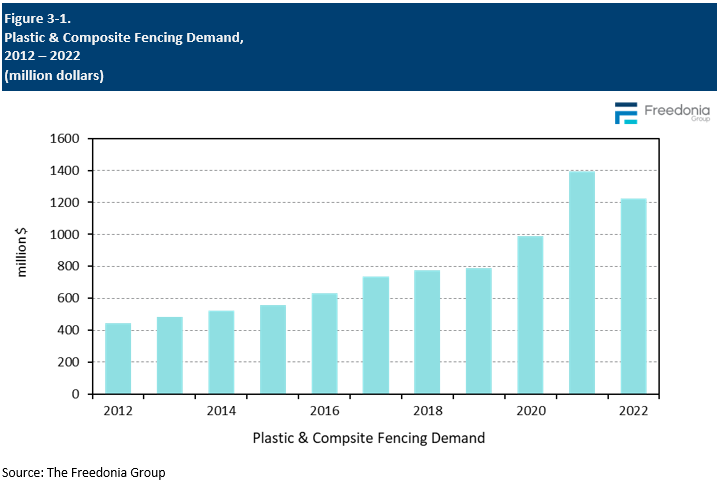Click the 1000 y-axis label
The image size is (719, 487).
pyautogui.click(x=65, y=234)
